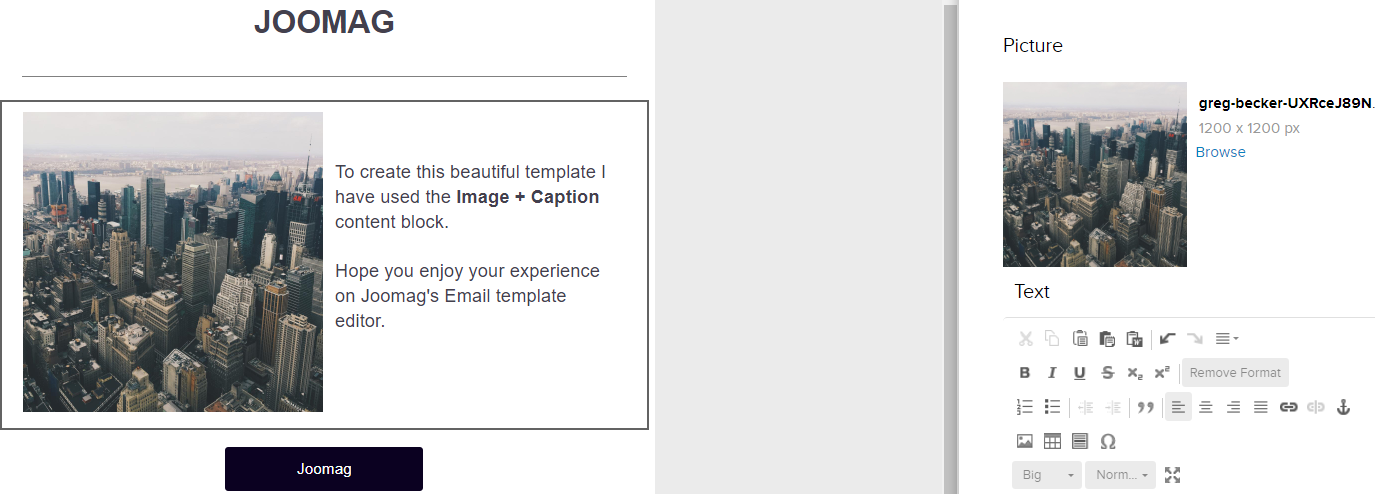Screen dimensions: 1375x494
Task: Insert a hyperlink with the link icon
Action: 1289,407
